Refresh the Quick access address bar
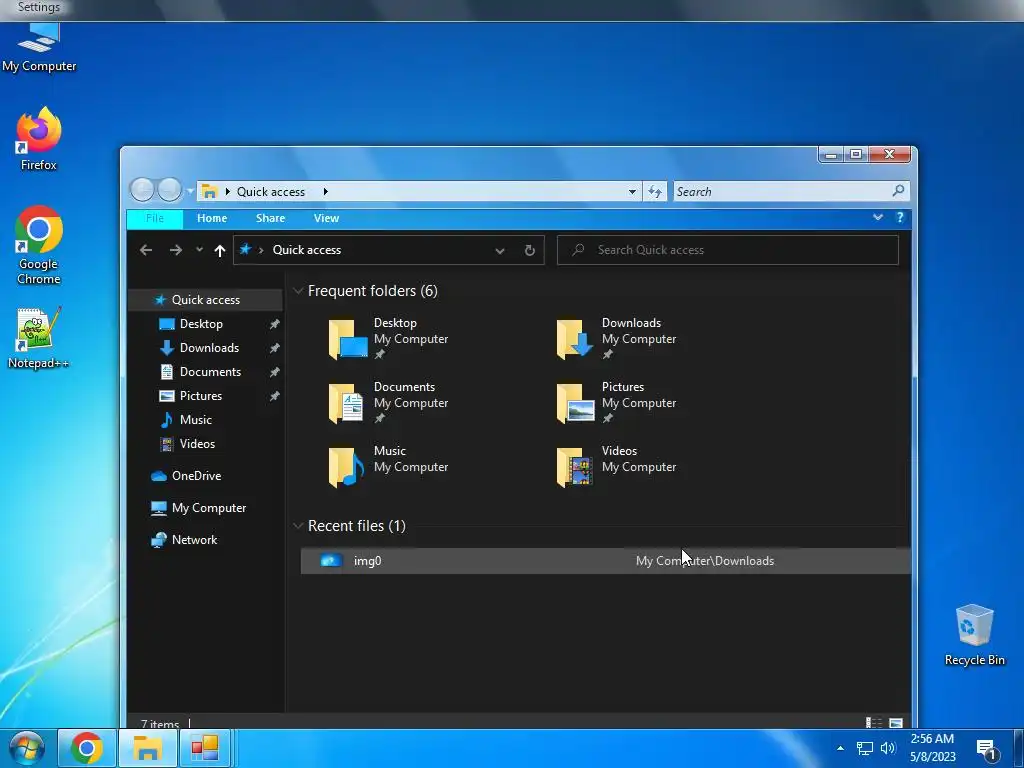The image size is (1024, 768). tap(530, 250)
